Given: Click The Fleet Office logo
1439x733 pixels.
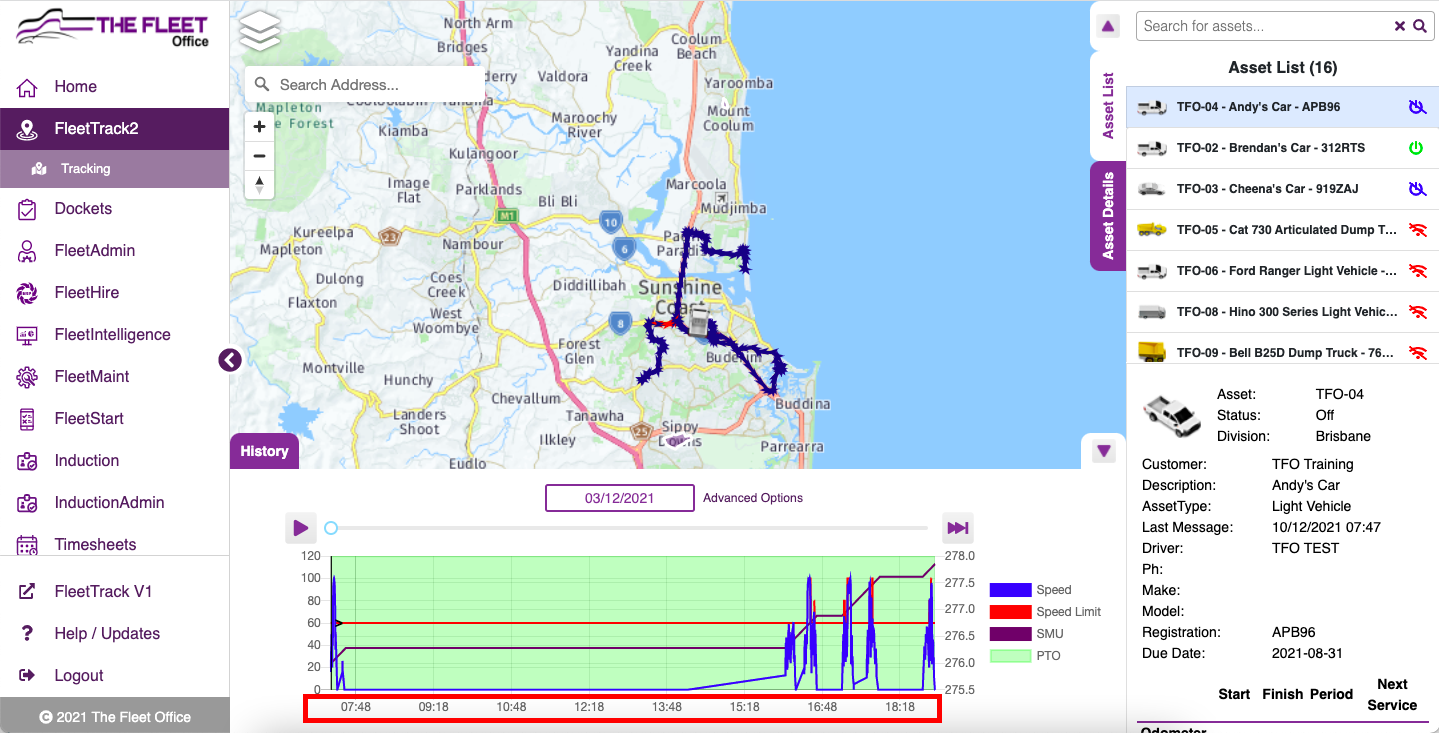Looking at the screenshot, I should (113, 28).
